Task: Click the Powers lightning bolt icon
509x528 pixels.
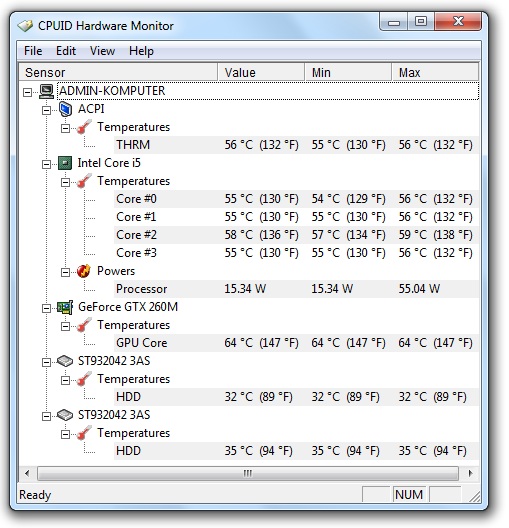Action: [83, 271]
